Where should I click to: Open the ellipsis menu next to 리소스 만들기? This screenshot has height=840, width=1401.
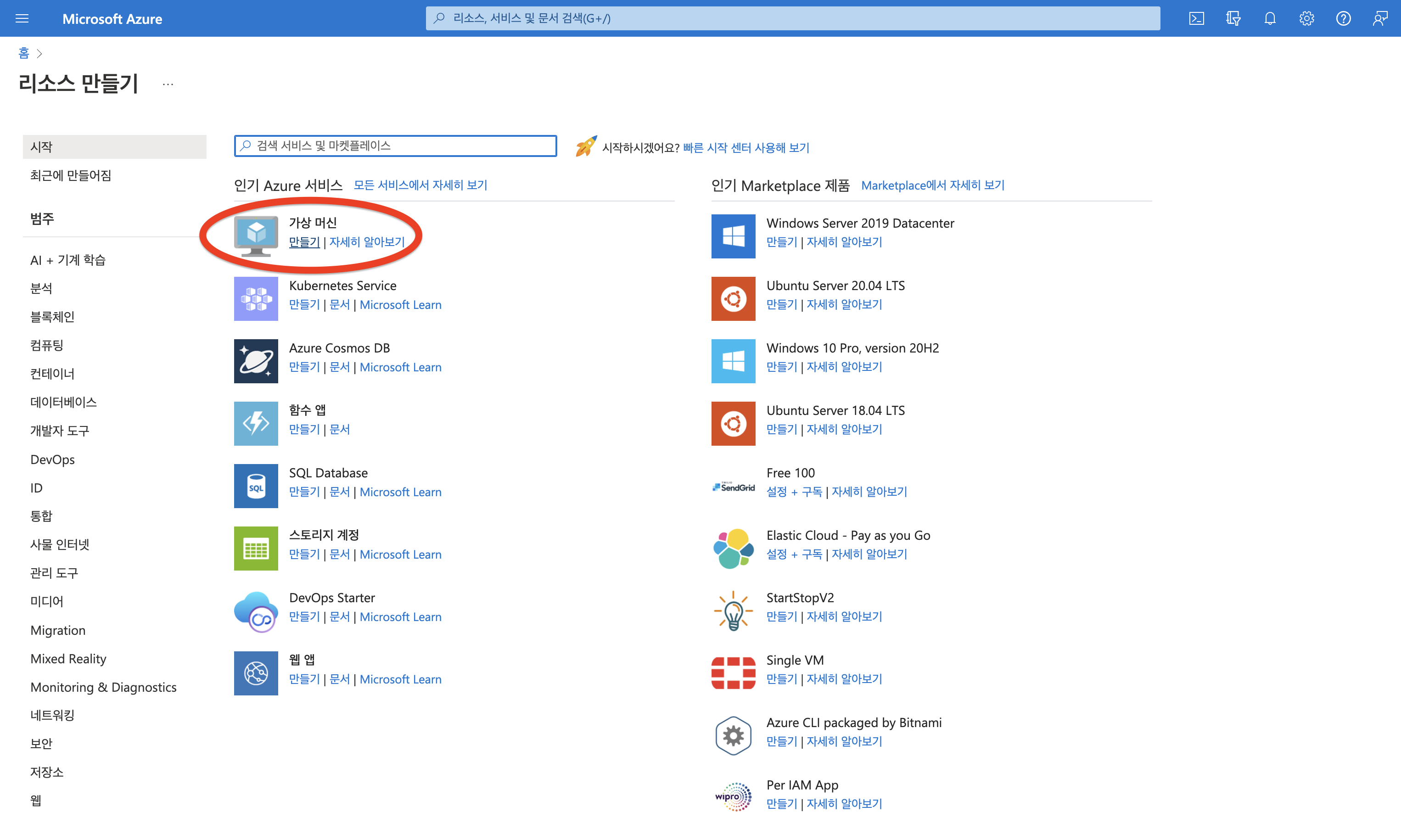[x=168, y=84]
